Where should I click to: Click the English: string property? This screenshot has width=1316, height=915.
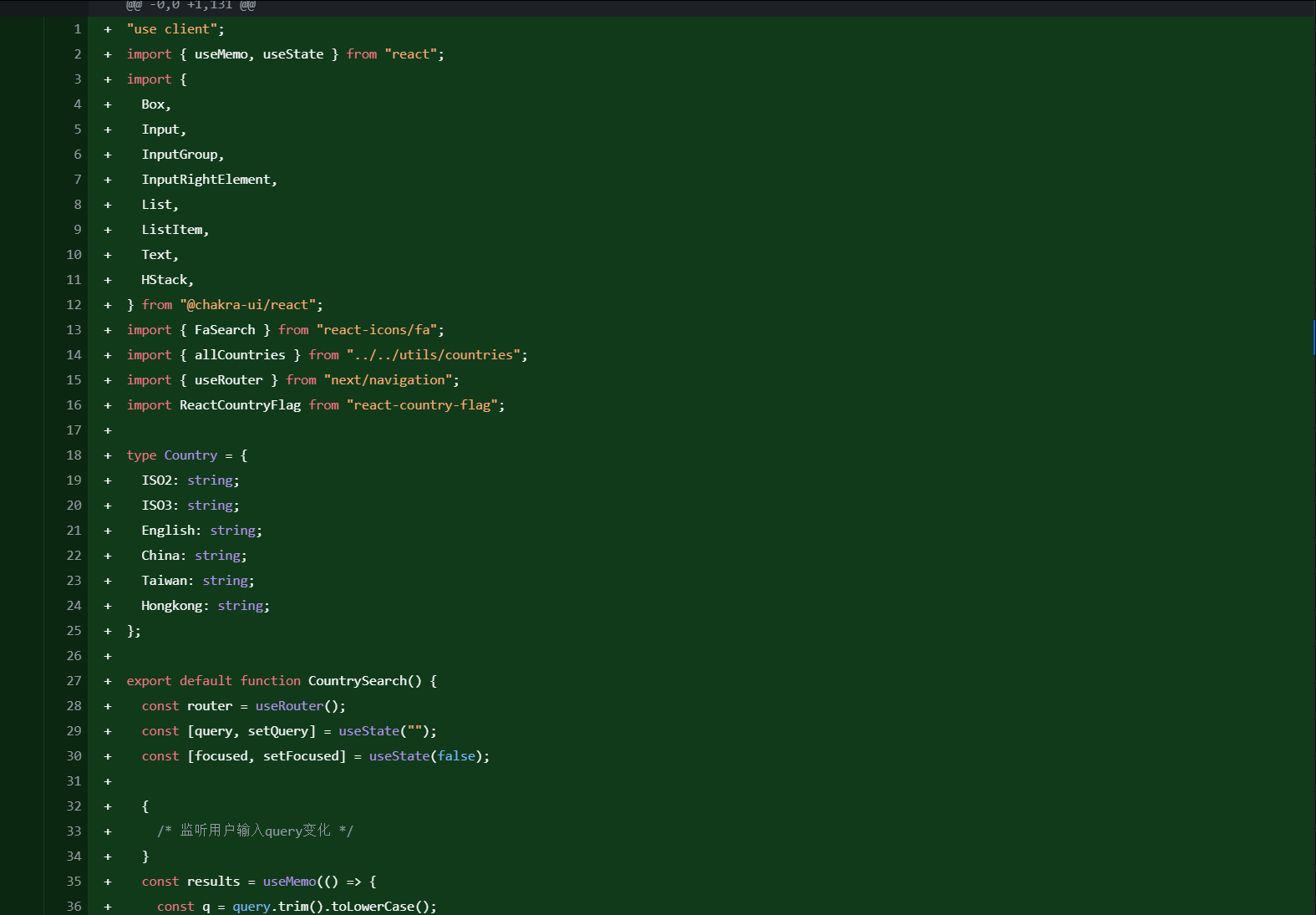click(x=201, y=531)
